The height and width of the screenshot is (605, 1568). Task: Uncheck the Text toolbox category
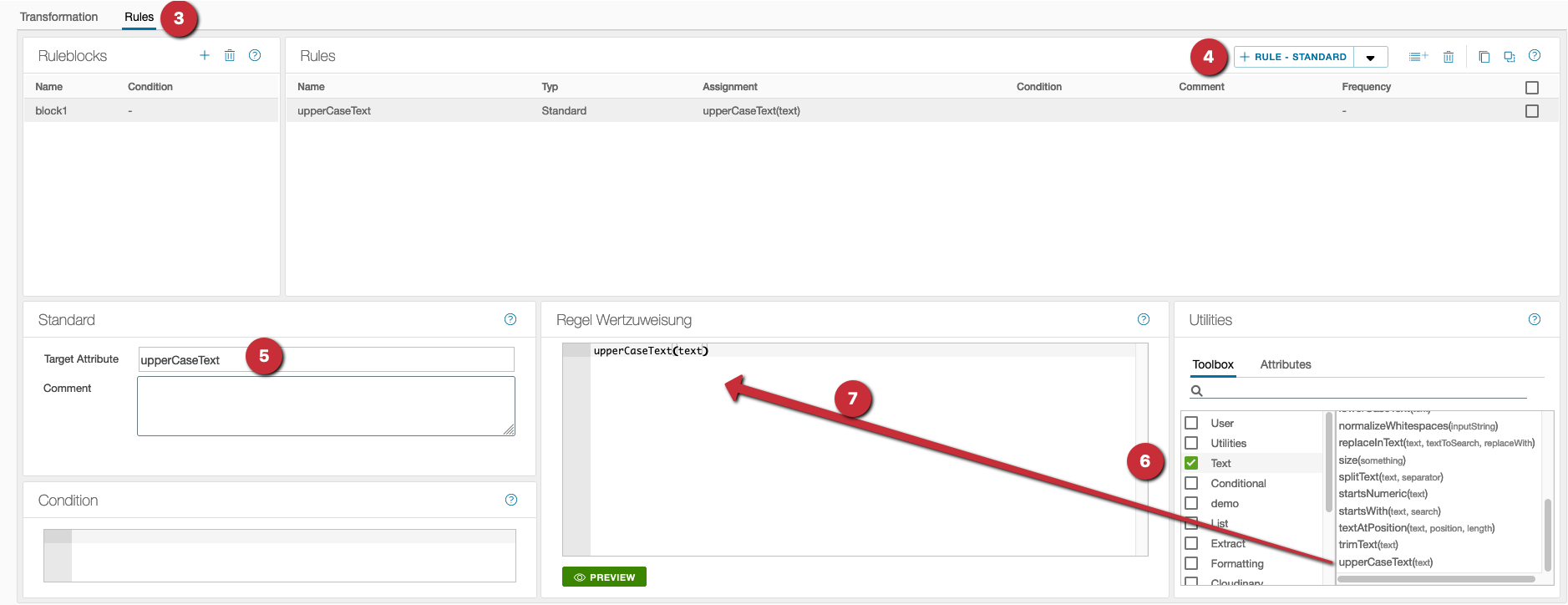coord(1191,463)
